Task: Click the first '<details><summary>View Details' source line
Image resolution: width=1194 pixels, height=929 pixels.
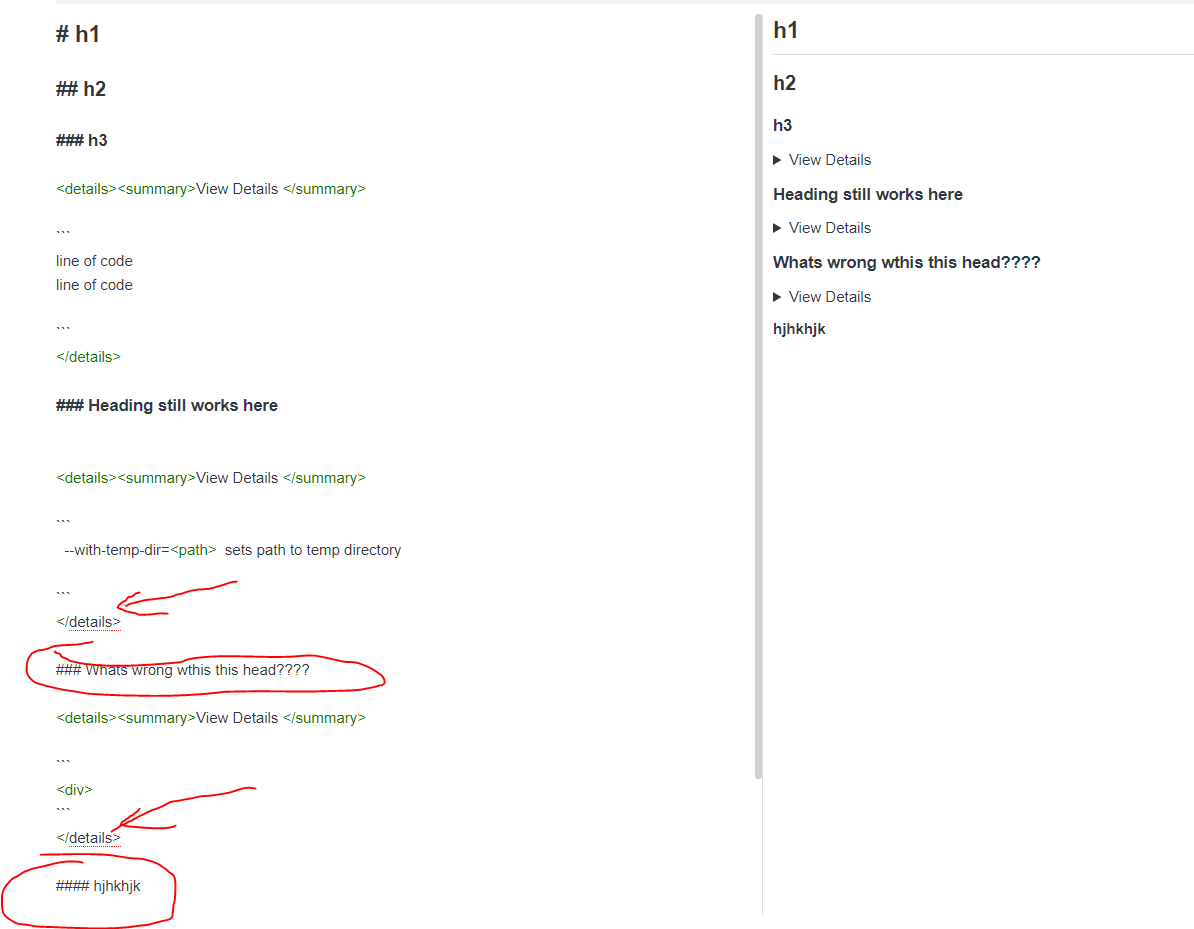Action: [x=211, y=189]
